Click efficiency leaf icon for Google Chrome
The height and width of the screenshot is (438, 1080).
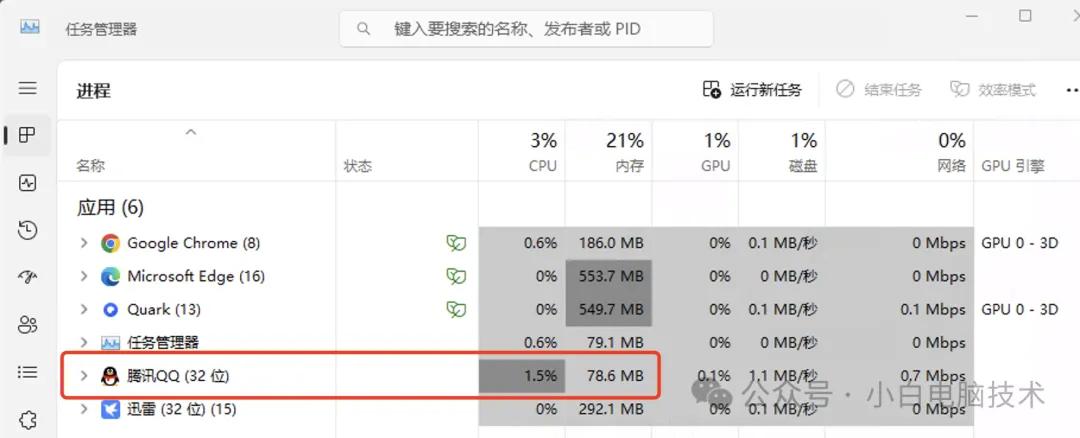pos(456,243)
